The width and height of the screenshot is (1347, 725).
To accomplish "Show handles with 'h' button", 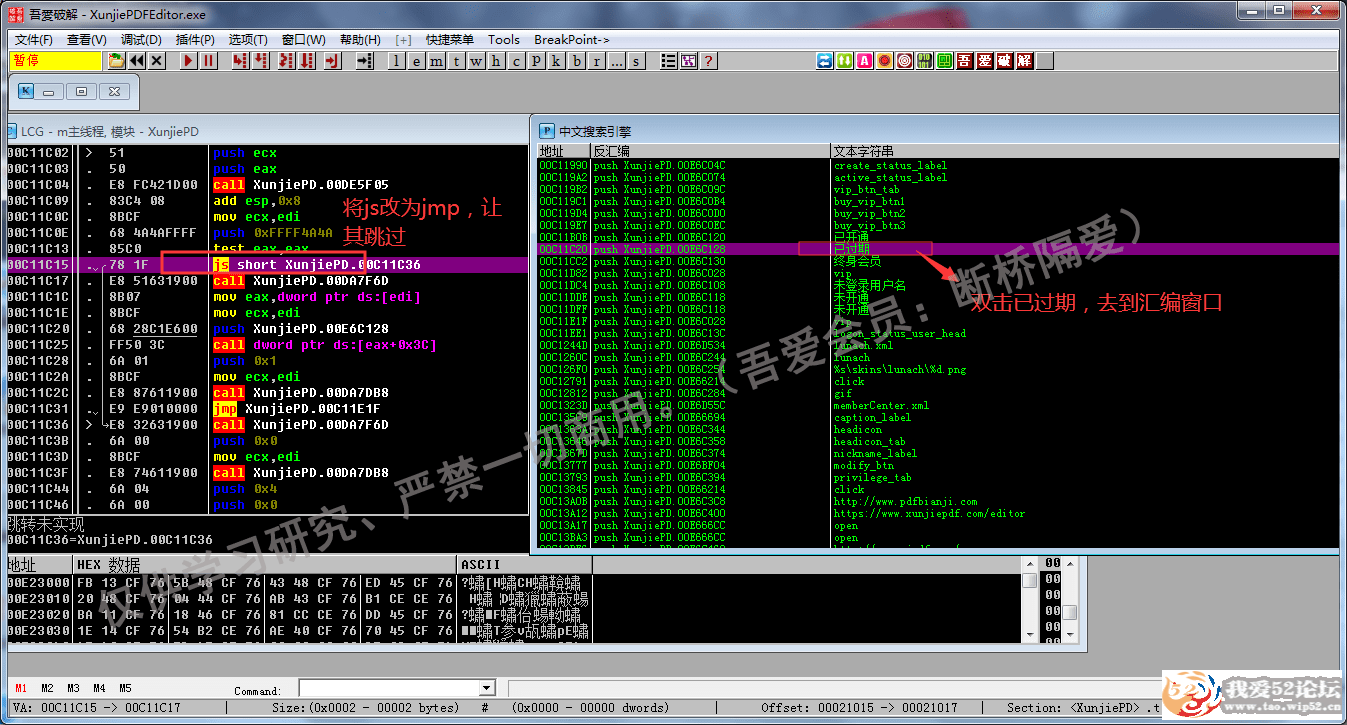I will point(496,61).
